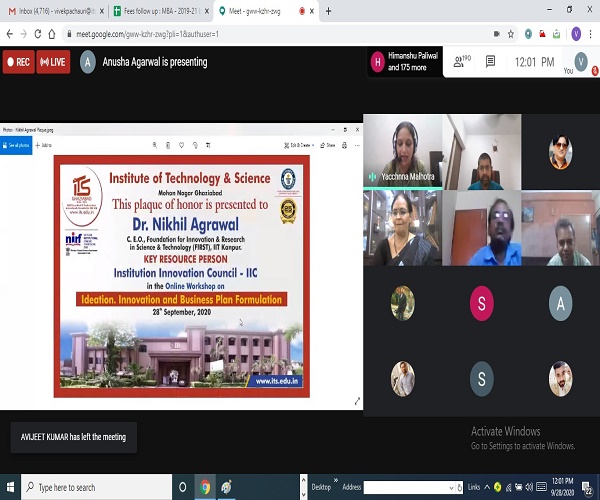Click the green mail extension icon
The image size is (600, 500).
click(x=556, y=34)
